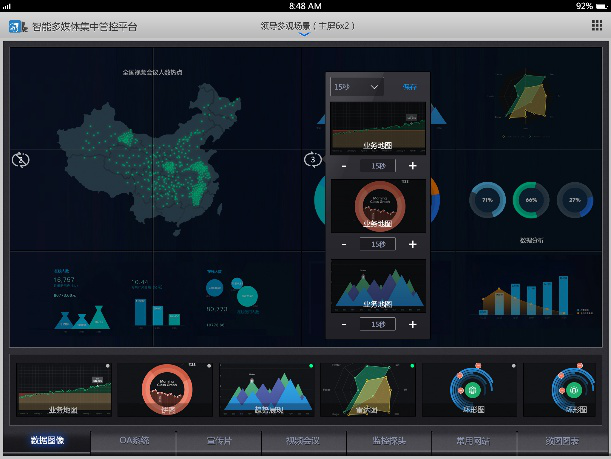Click the 15秒 field under the donut chart

click(x=378, y=244)
